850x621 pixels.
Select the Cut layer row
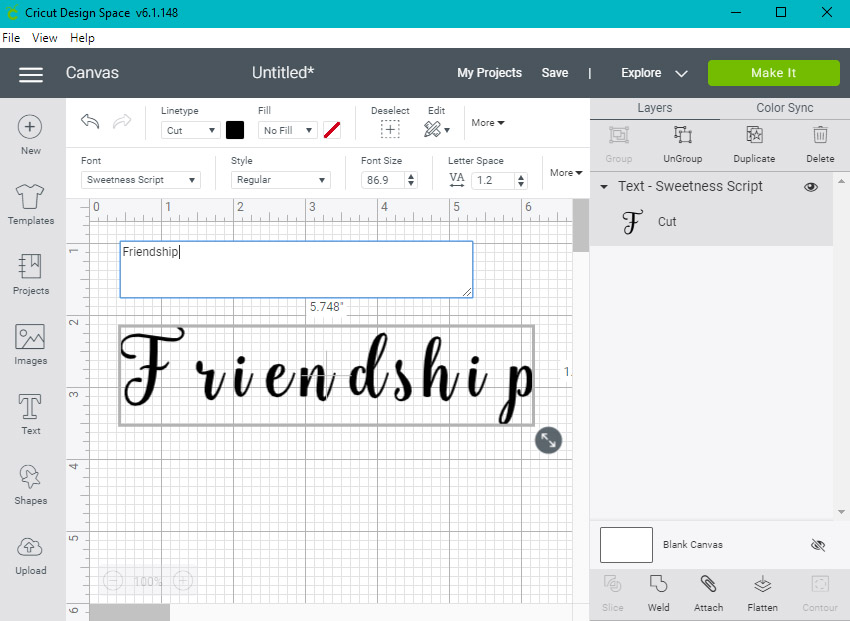(x=711, y=222)
